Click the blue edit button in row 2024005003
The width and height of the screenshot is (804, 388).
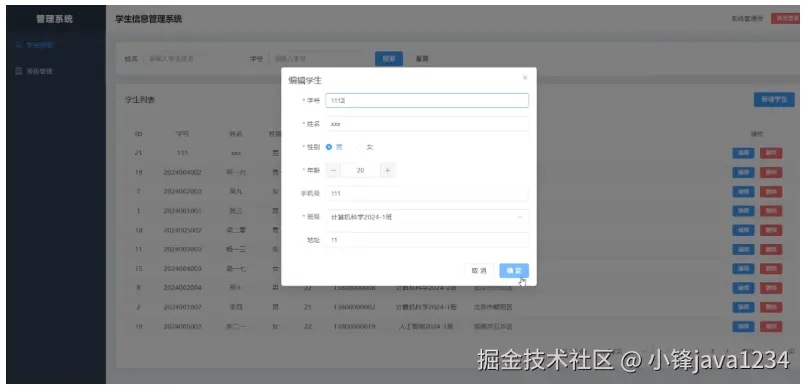coord(743,326)
